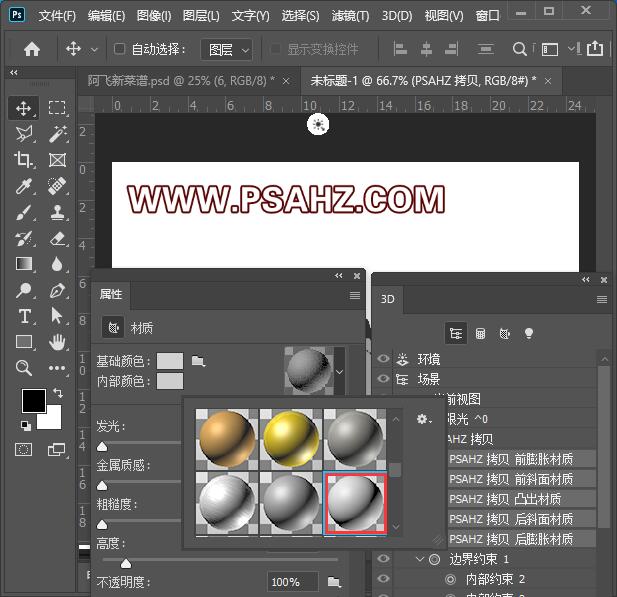Enable the 显示变换控件 checkbox
Screen dimensions: 617x597
275,49
